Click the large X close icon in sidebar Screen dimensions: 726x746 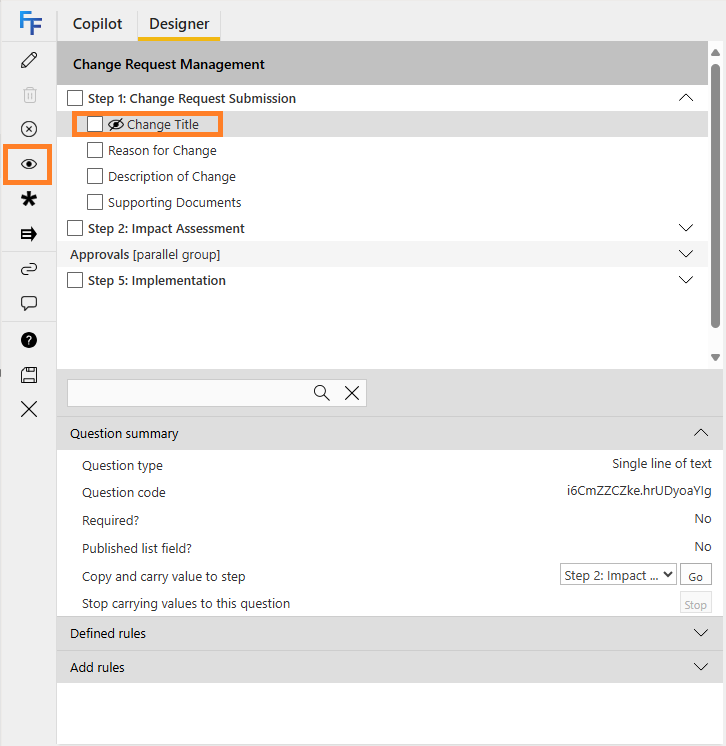29,409
